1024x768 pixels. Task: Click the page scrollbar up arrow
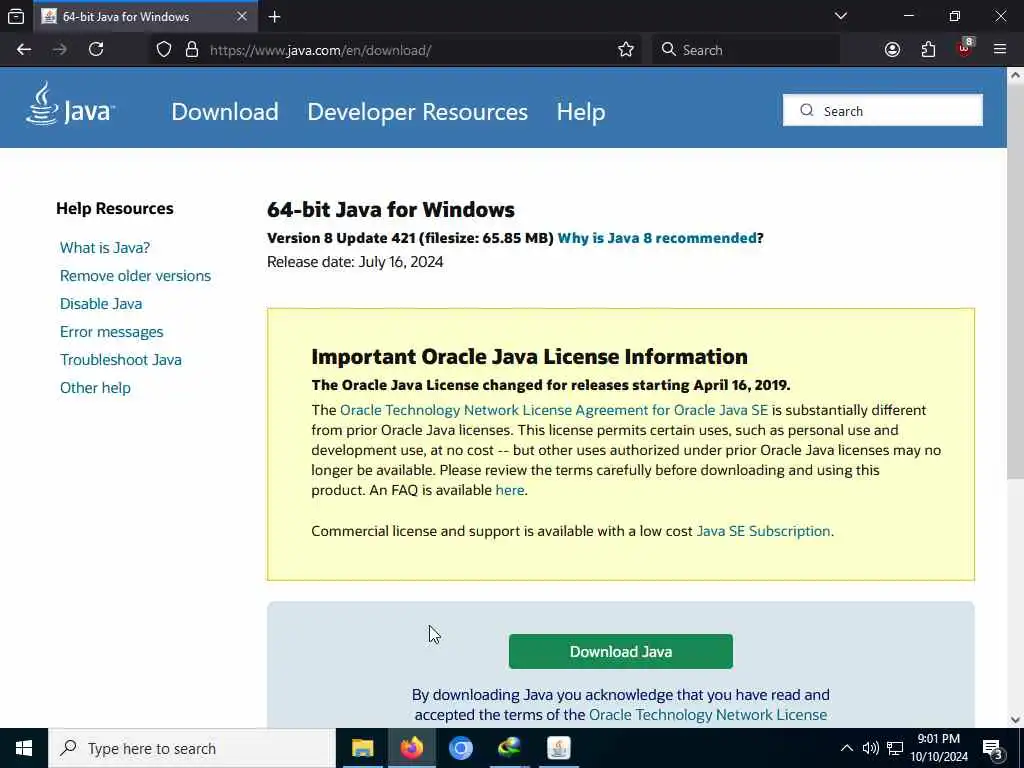coord(1015,75)
